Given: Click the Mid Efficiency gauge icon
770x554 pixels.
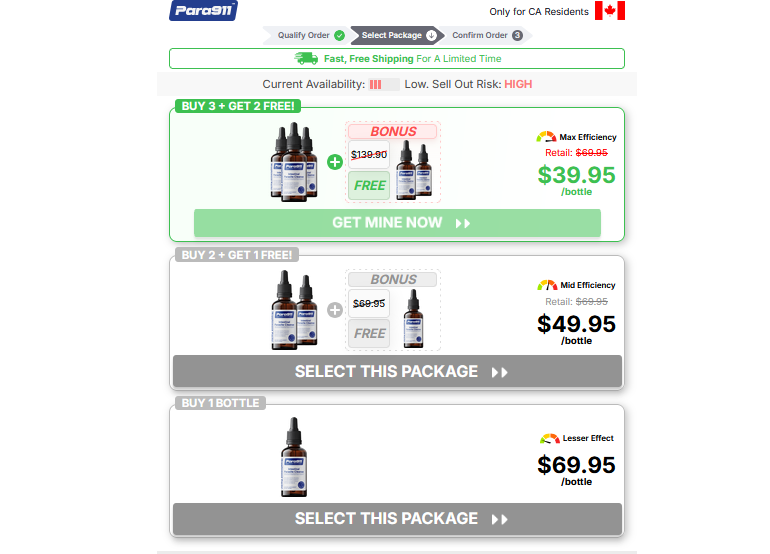Looking at the screenshot, I should click(547, 285).
